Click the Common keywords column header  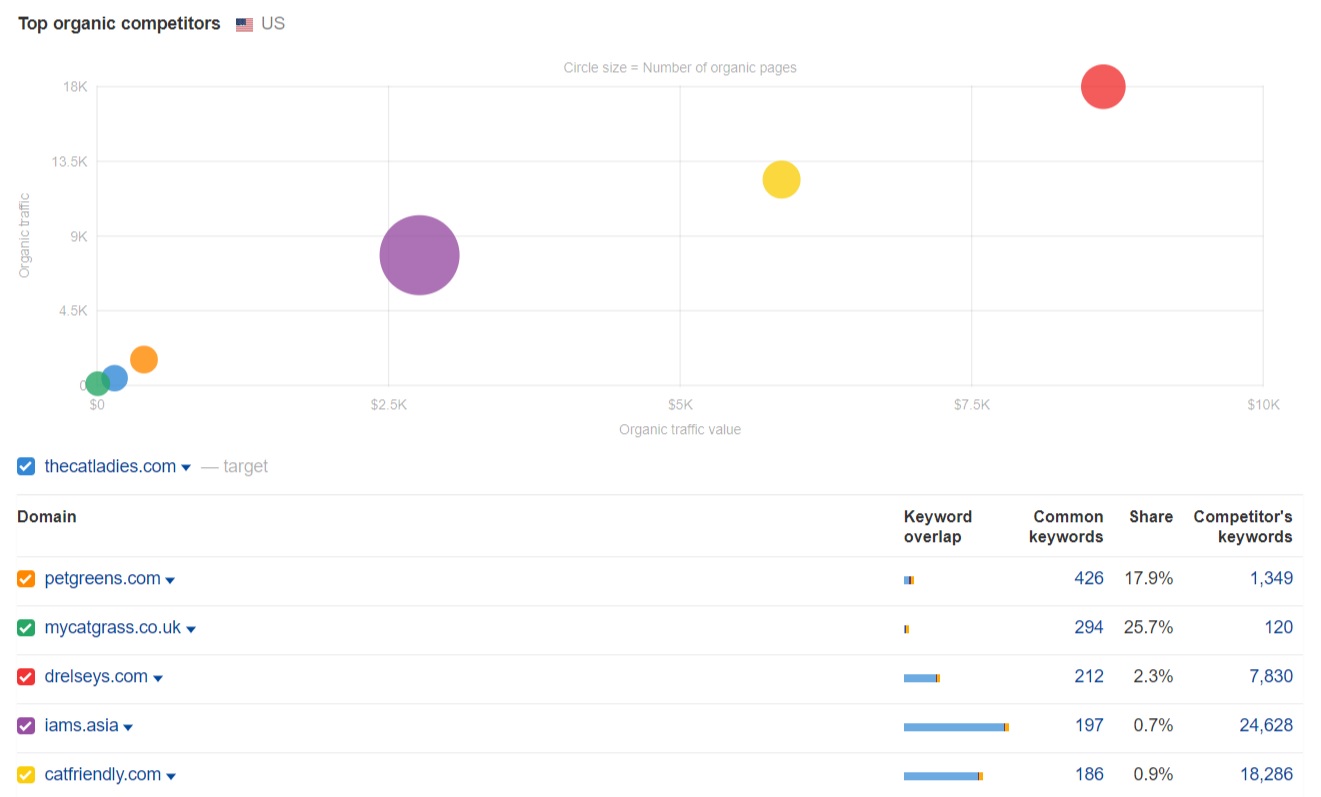click(x=1066, y=527)
